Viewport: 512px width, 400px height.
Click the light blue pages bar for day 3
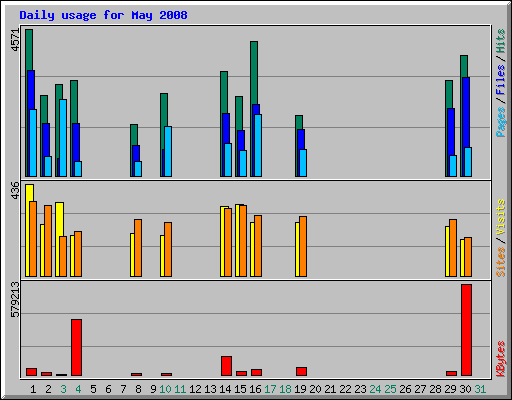[63, 138]
